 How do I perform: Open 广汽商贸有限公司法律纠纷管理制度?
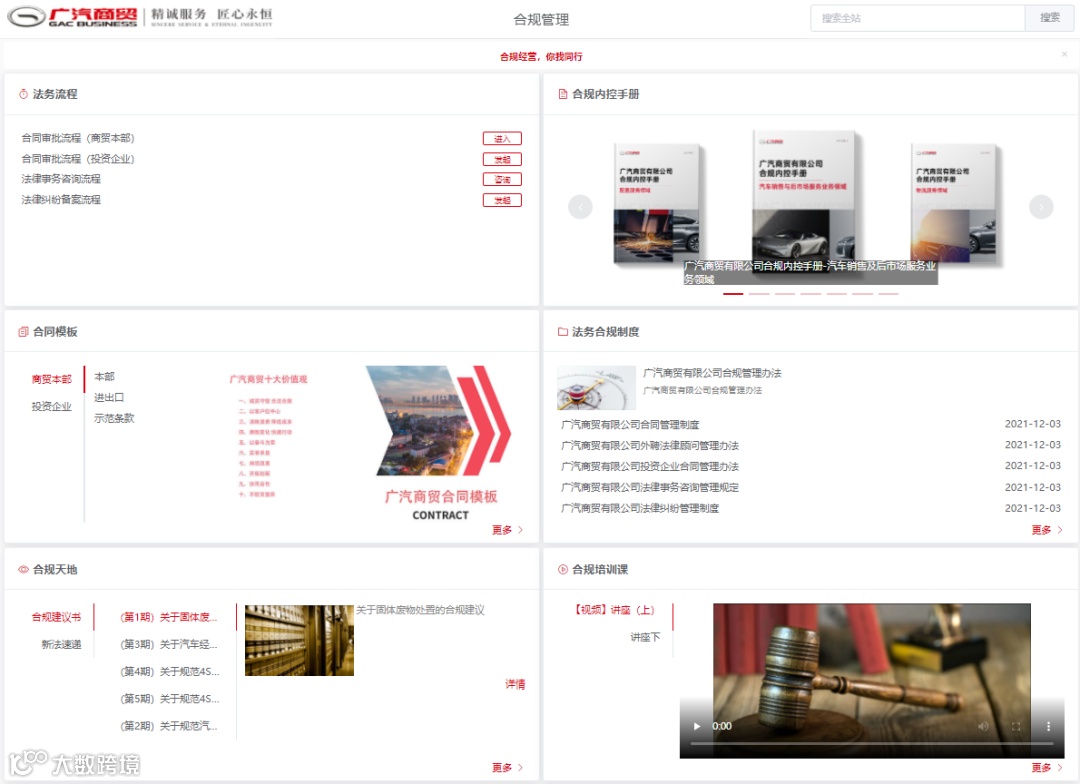640,508
